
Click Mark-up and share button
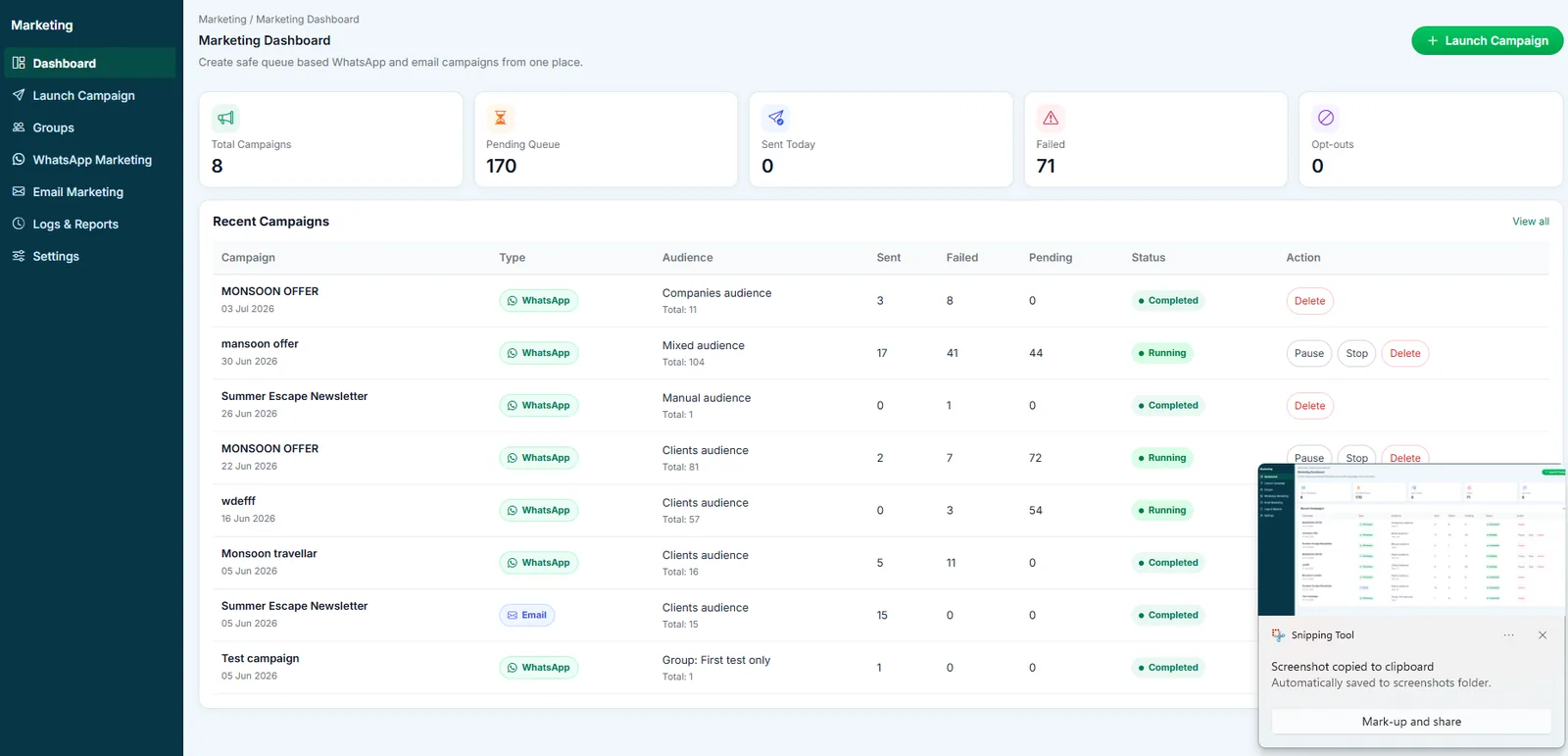1411,722
